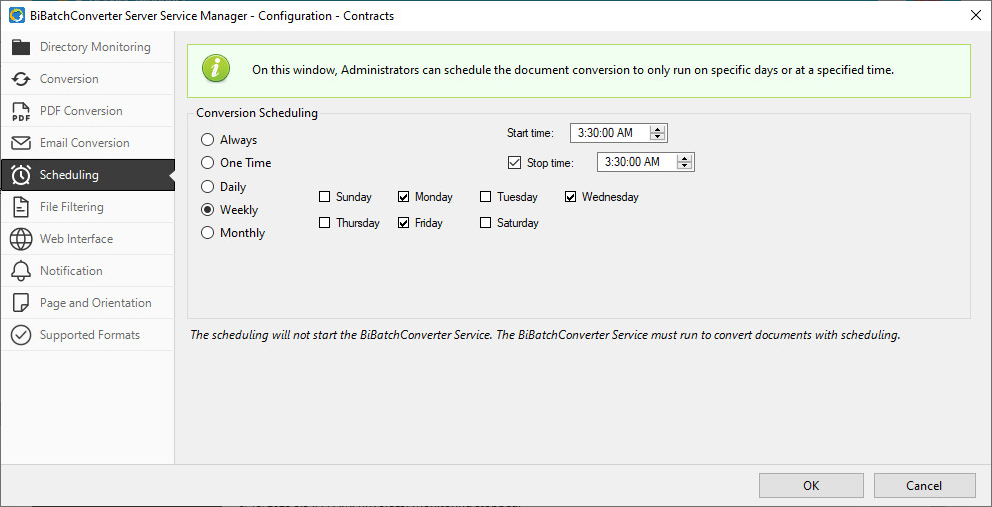Click the Supported Formats checkmark icon
Image resolution: width=992 pixels, height=507 pixels.
21,335
